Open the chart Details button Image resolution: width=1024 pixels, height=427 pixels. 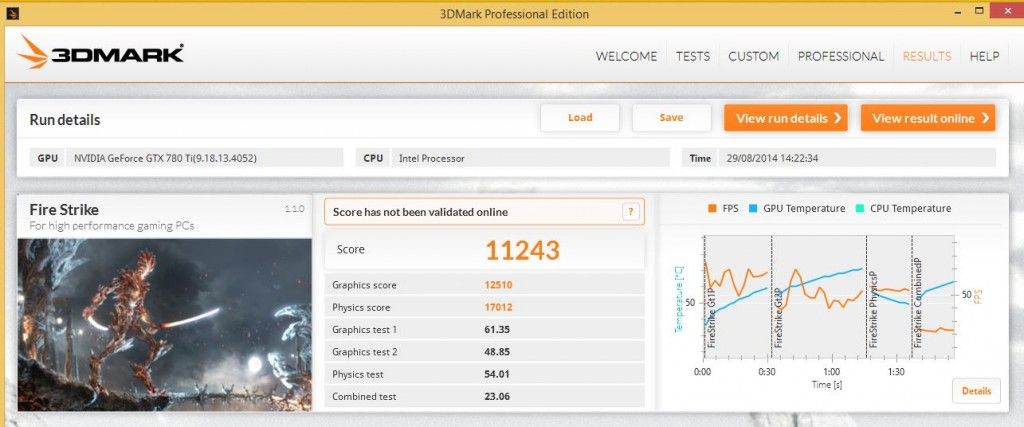976,391
